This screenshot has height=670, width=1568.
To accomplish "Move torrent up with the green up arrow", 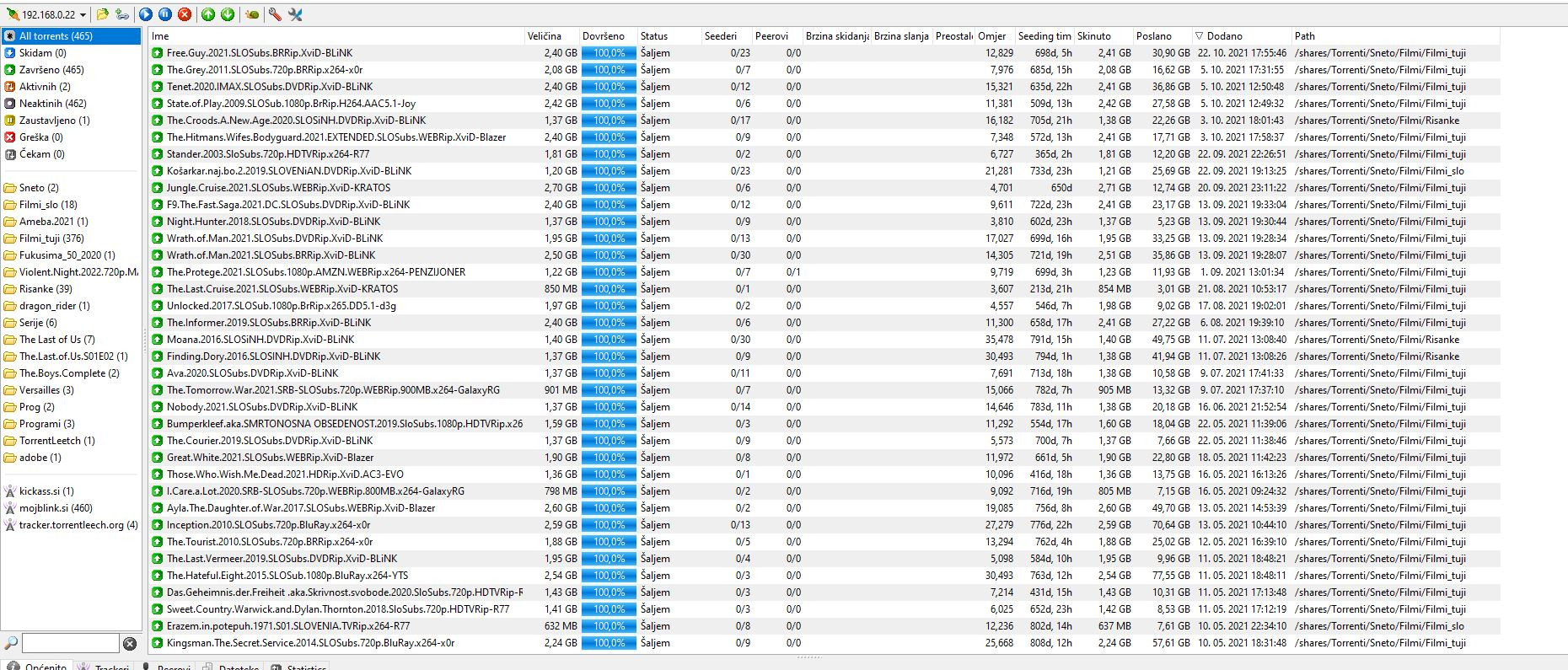I will 208,14.
